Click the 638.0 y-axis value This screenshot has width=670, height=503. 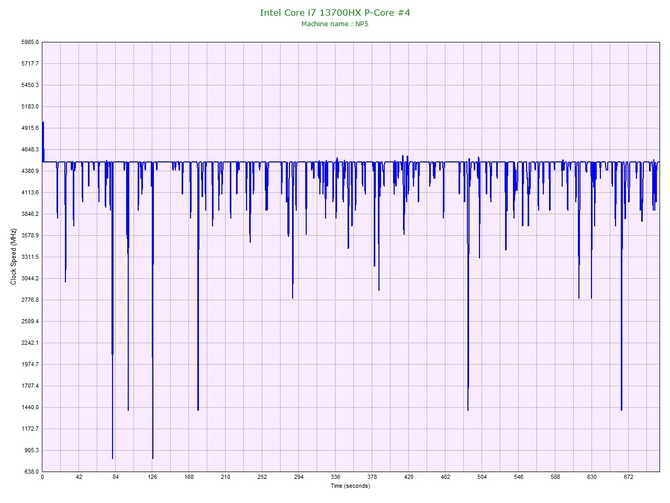(31, 472)
